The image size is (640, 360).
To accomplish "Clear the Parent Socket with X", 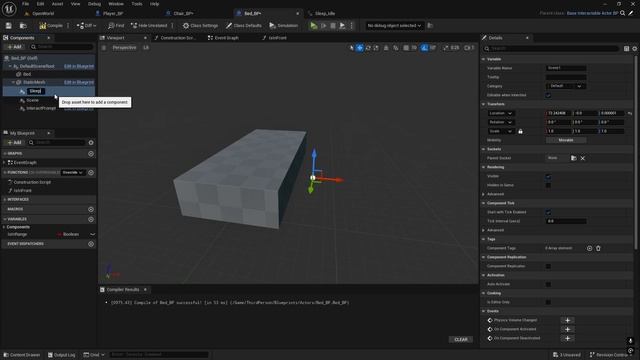I will coord(583,158).
